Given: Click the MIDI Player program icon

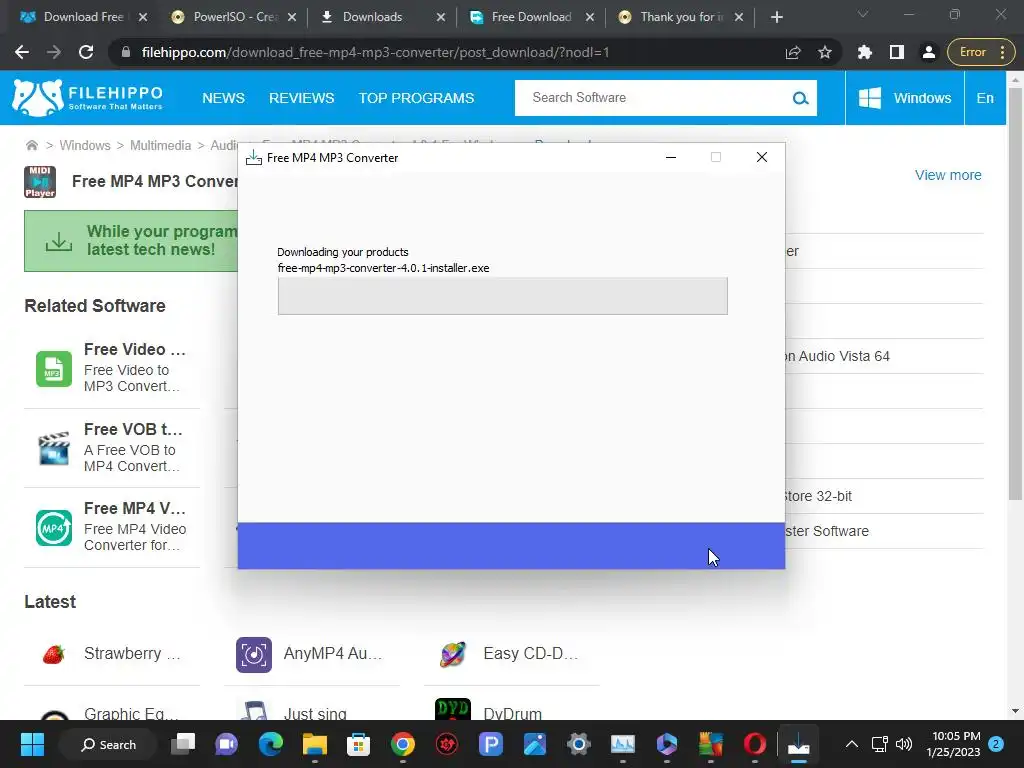Looking at the screenshot, I should click(x=40, y=182).
